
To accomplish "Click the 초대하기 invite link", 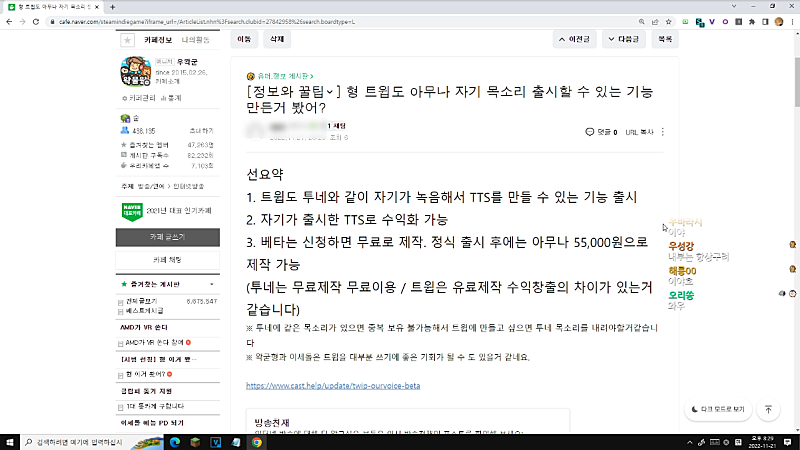I will pos(202,131).
